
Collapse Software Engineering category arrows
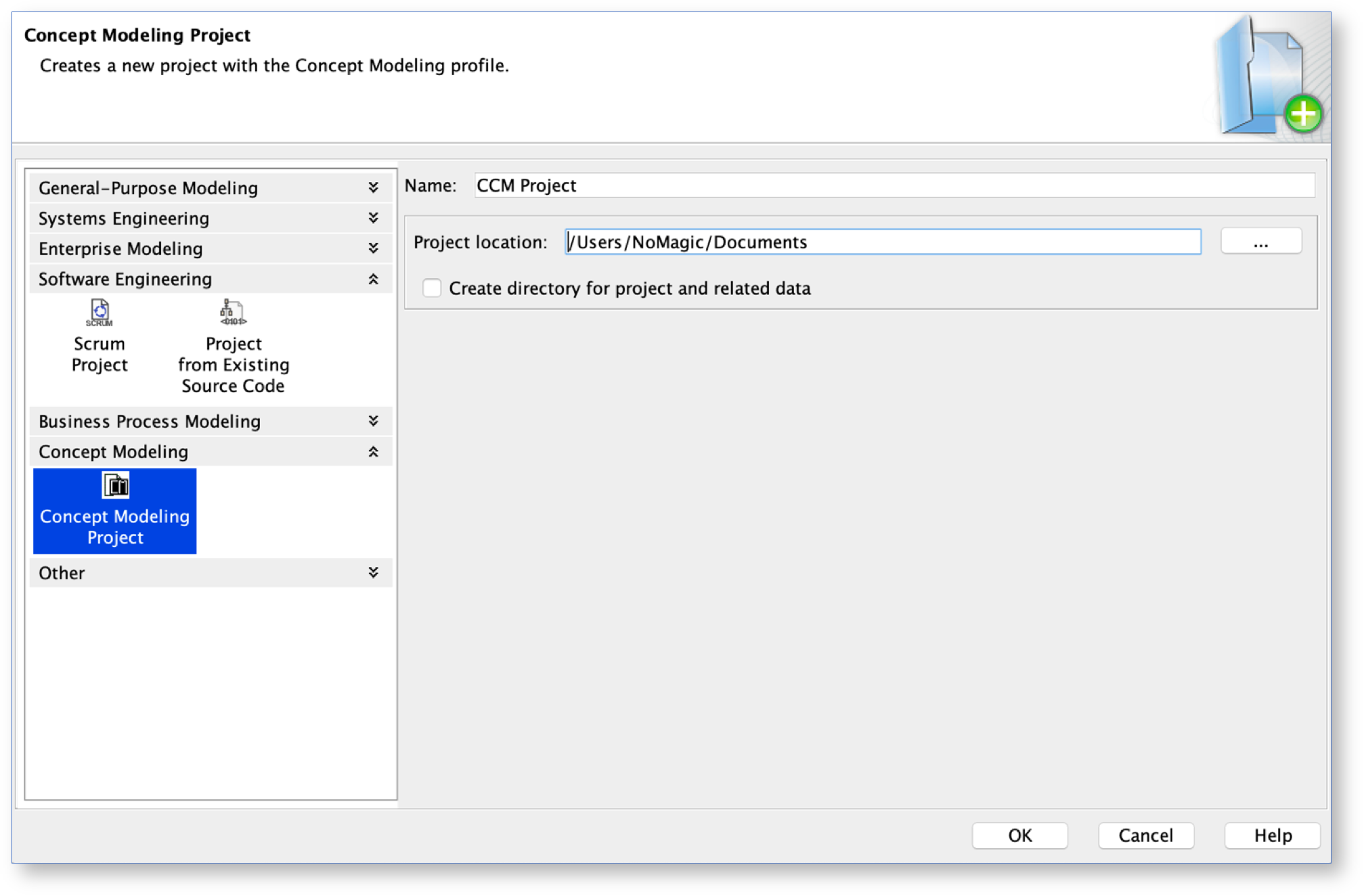pos(373,279)
